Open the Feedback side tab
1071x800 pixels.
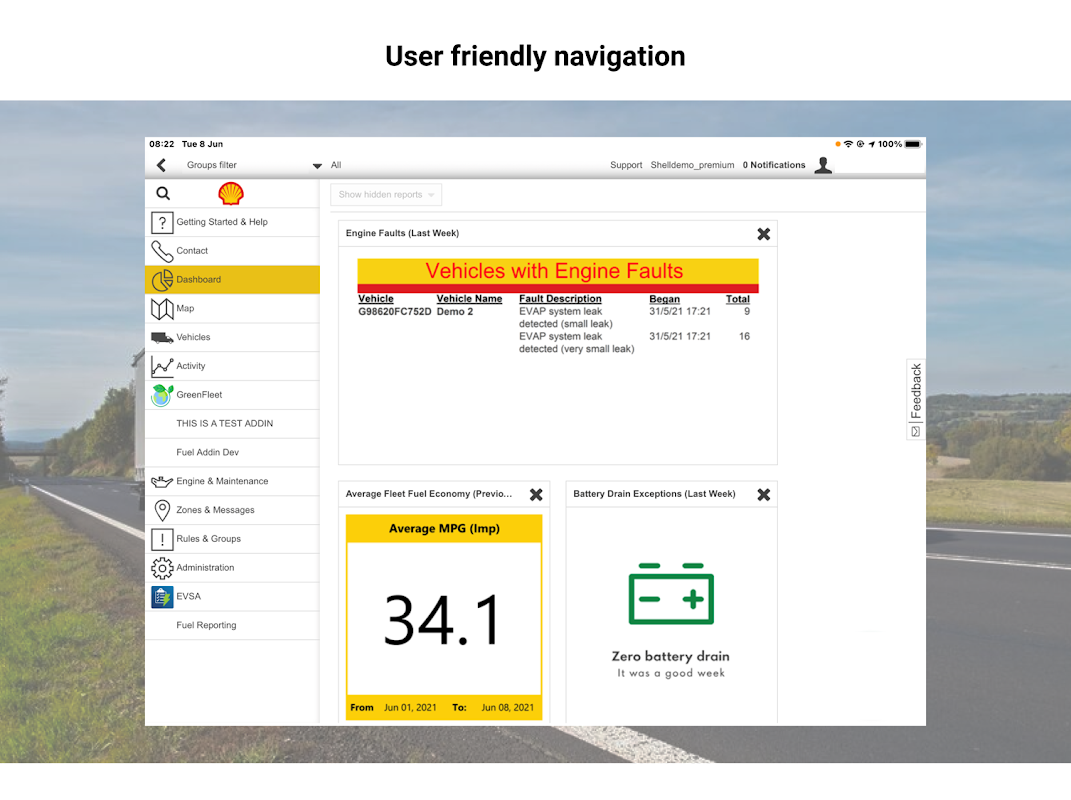coord(915,400)
